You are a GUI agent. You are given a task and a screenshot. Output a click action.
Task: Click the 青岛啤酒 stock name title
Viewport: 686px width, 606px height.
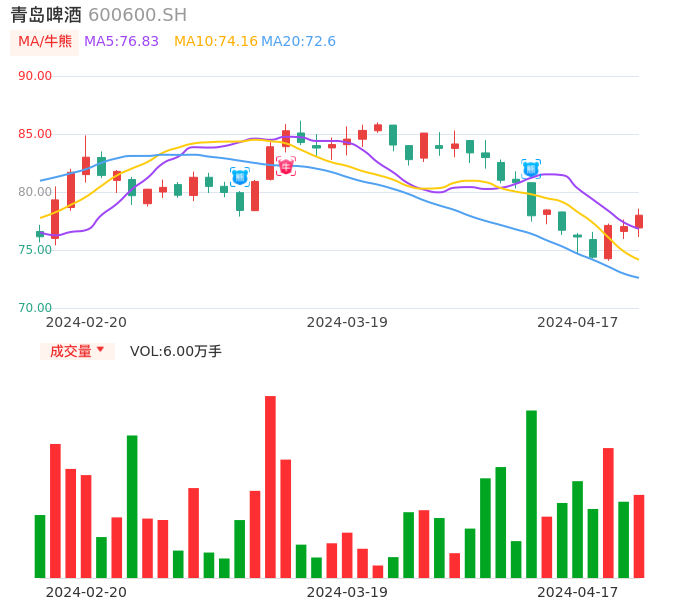(46, 15)
